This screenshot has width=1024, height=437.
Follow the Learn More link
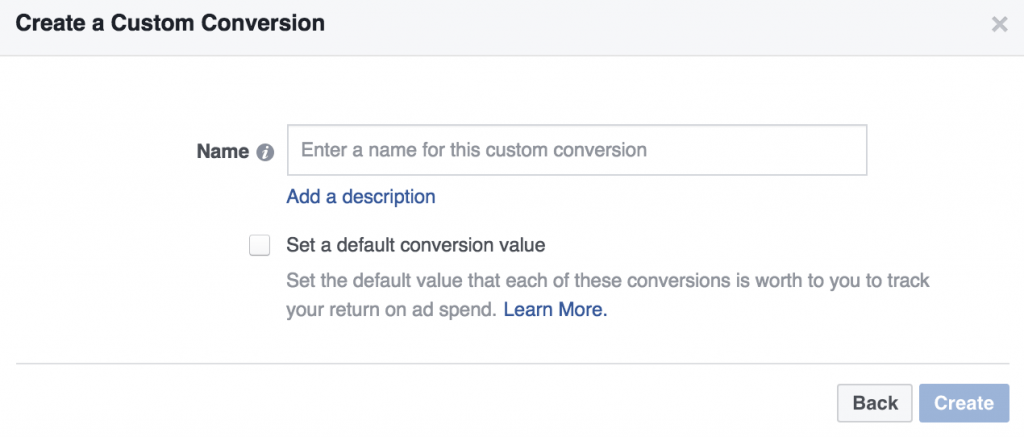coord(555,310)
